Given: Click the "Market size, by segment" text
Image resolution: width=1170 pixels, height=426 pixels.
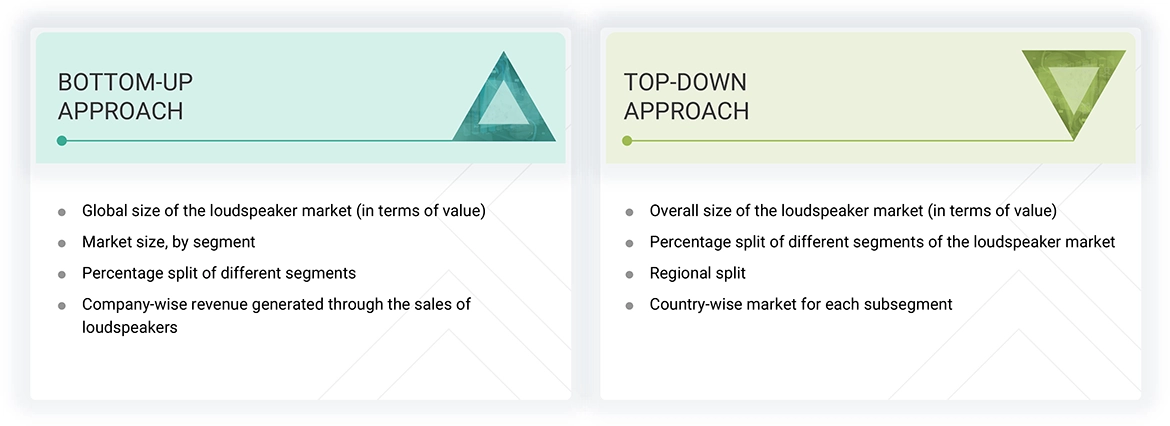Looking at the screenshot, I should [x=168, y=242].
